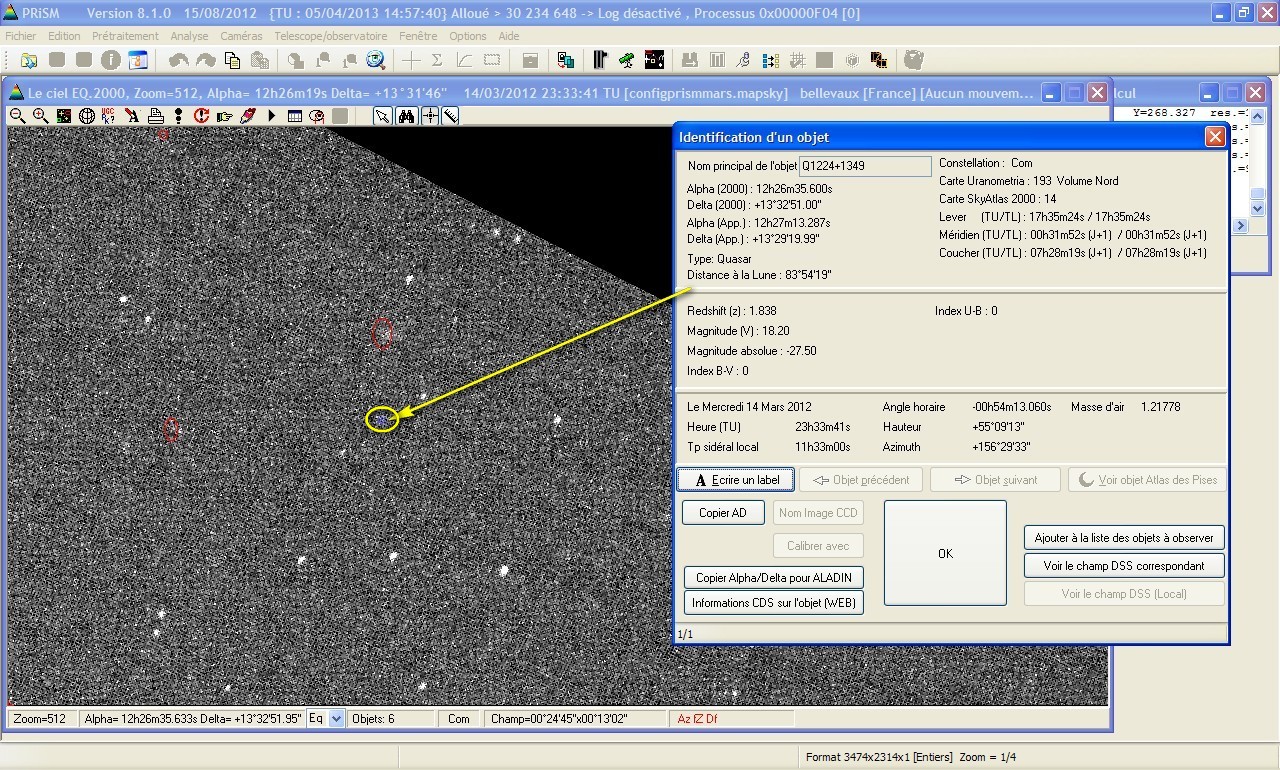Click the Copier AD button
1280x770 pixels.
(x=723, y=513)
